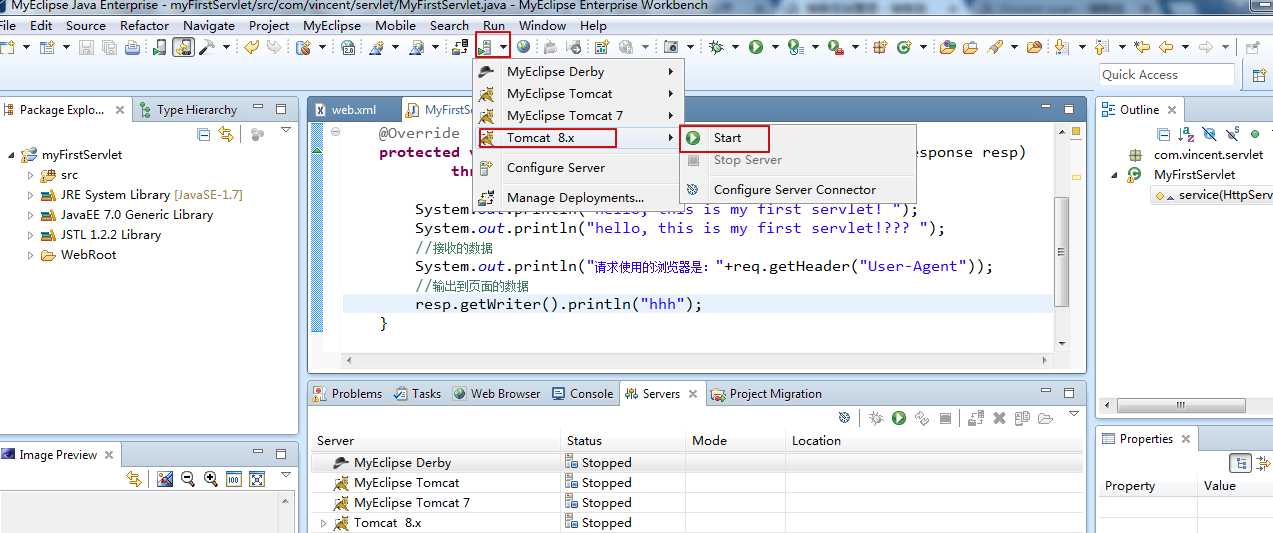1273x533 pixels.
Task: Click the 100% zoom icon in Image Preview
Action: click(234, 479)
